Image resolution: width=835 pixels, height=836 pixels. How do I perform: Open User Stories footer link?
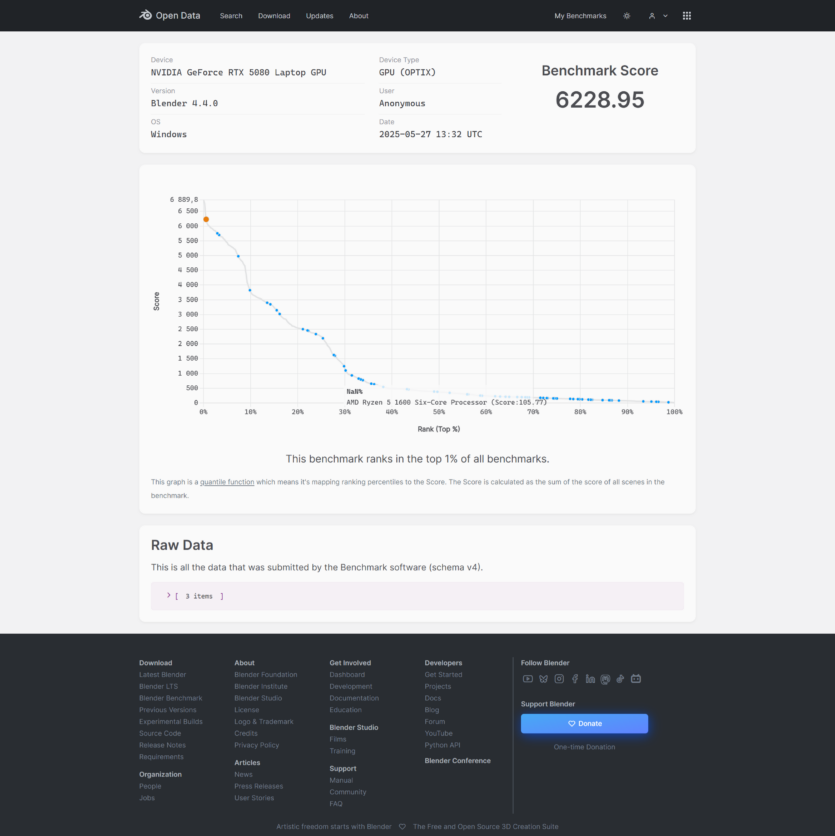254,798
